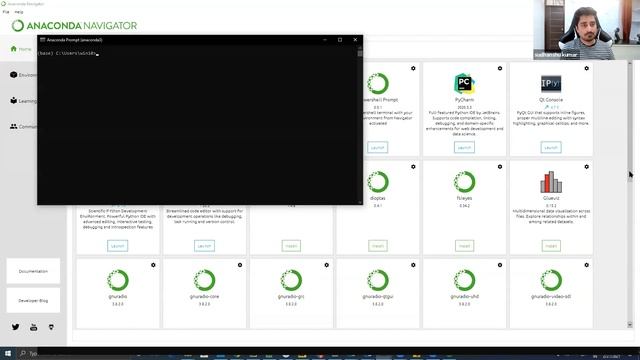
Task: Open the File menu in Anaconda Navigator
Action: tap(6, 12)
